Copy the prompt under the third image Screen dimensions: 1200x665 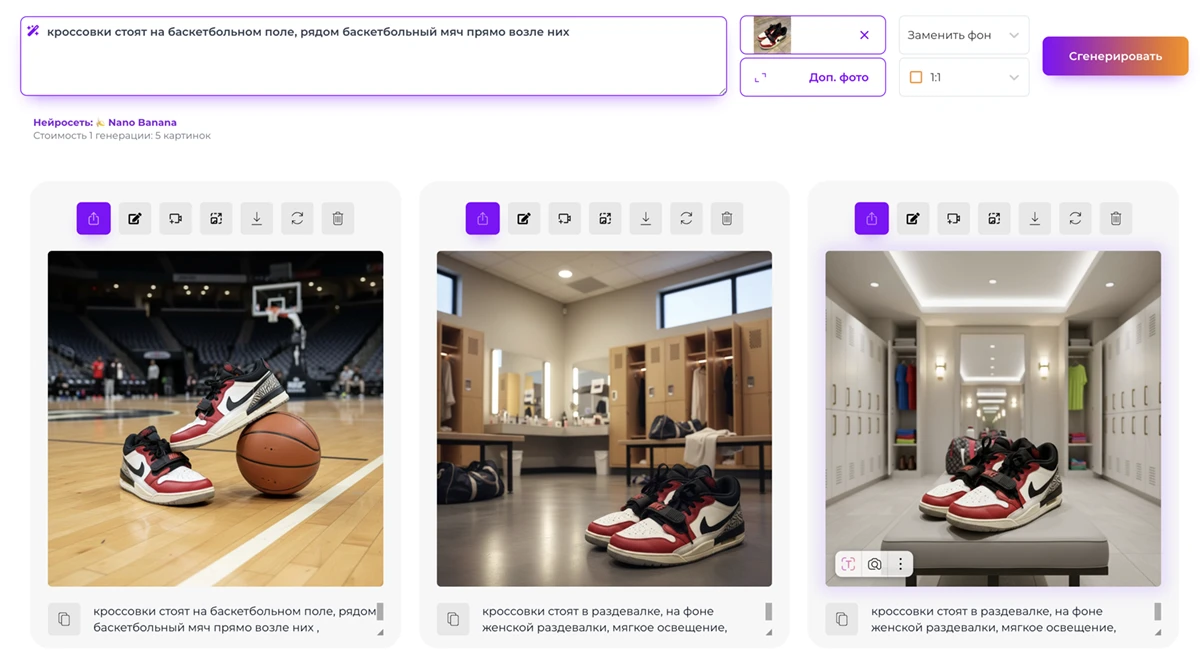pyautogui.click(x=841, y=619)
